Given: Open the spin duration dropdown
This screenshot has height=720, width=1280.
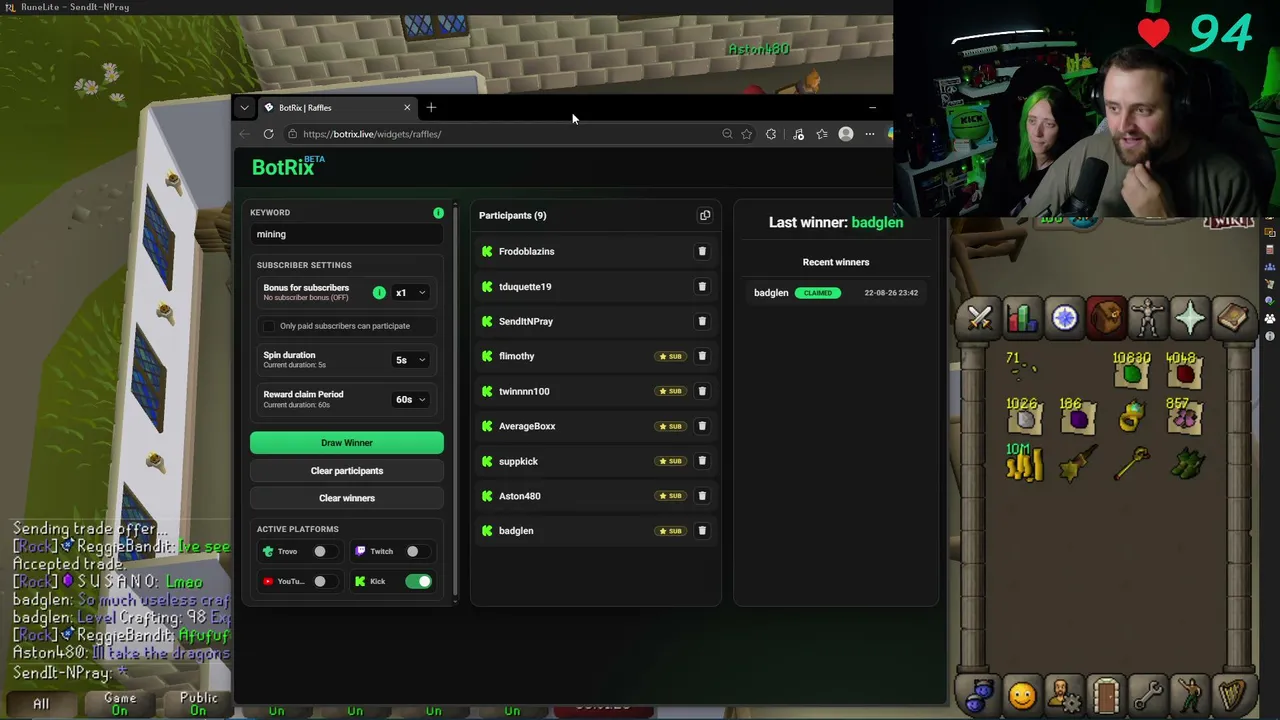Looking at the screenshot, I should (410, 360).
